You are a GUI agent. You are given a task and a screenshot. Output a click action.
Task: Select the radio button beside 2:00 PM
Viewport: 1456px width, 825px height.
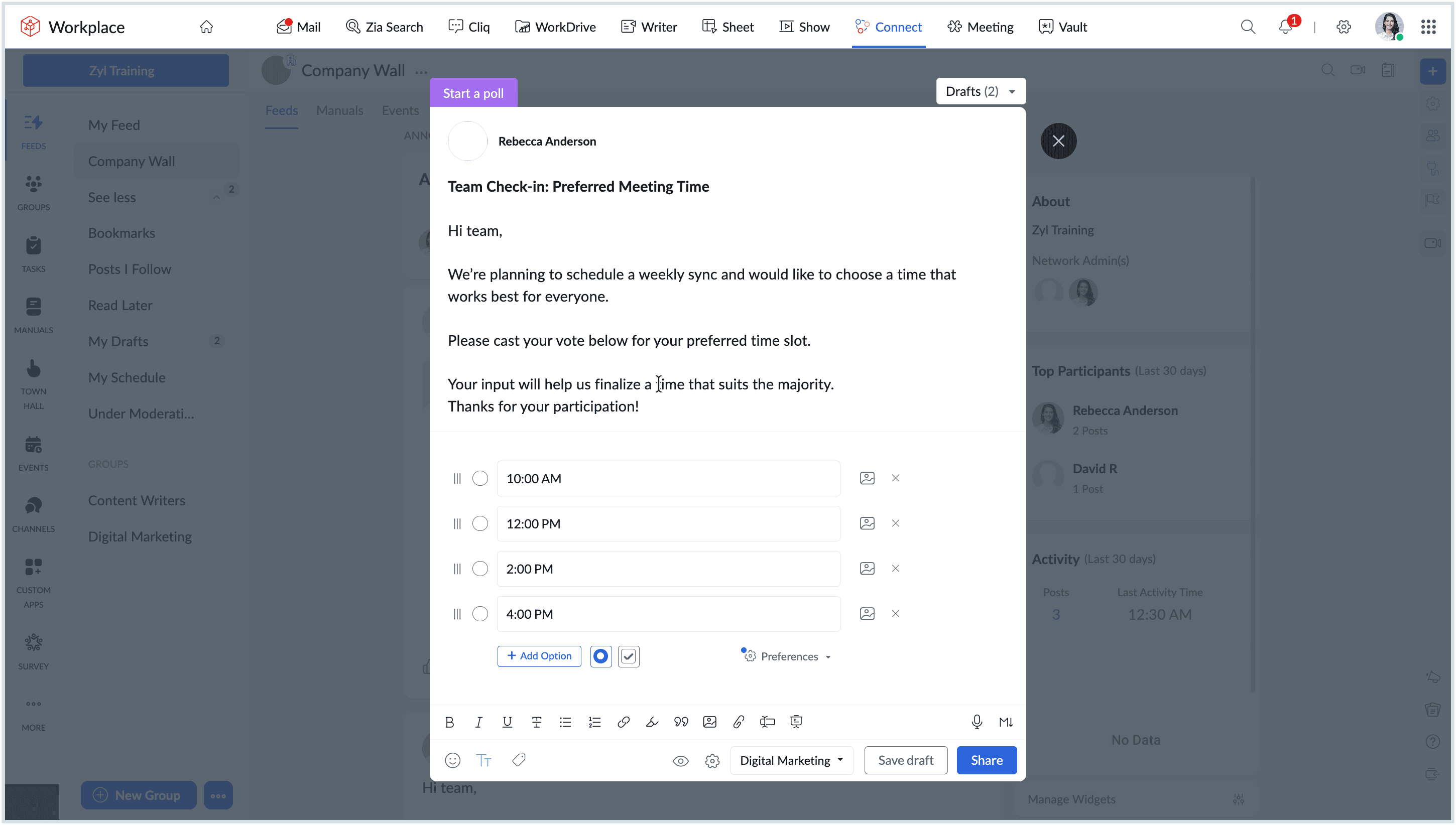coord(480,569)
